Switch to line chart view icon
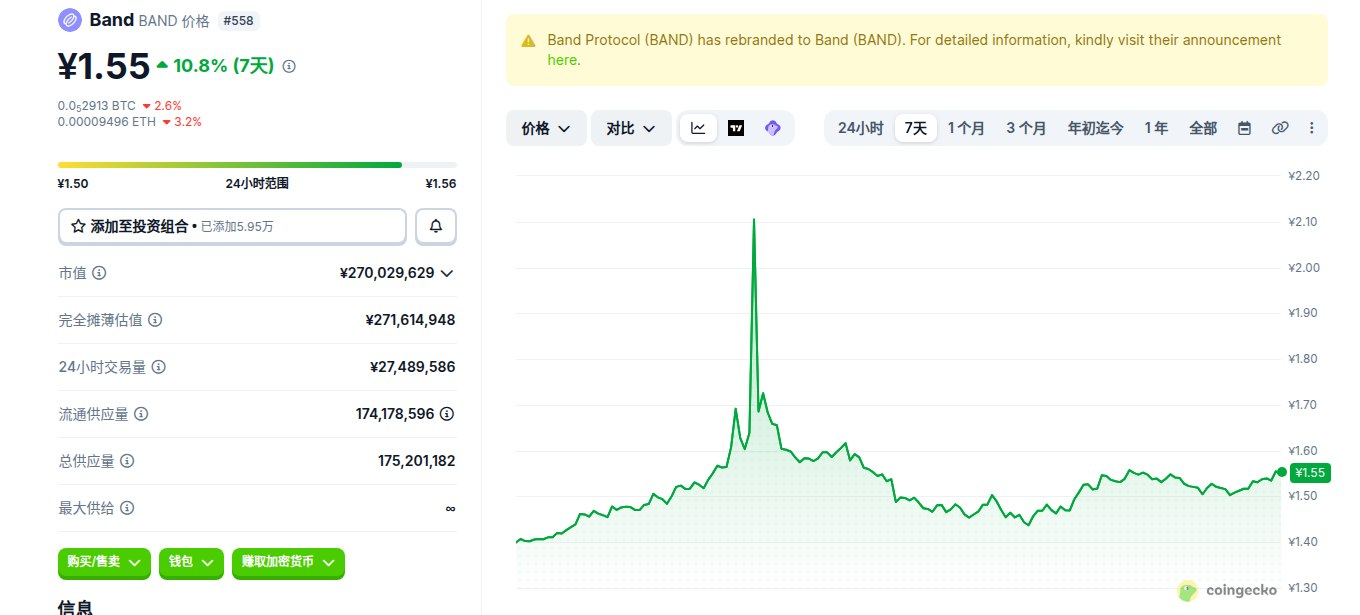The image size is (1360, 615). 699,128
